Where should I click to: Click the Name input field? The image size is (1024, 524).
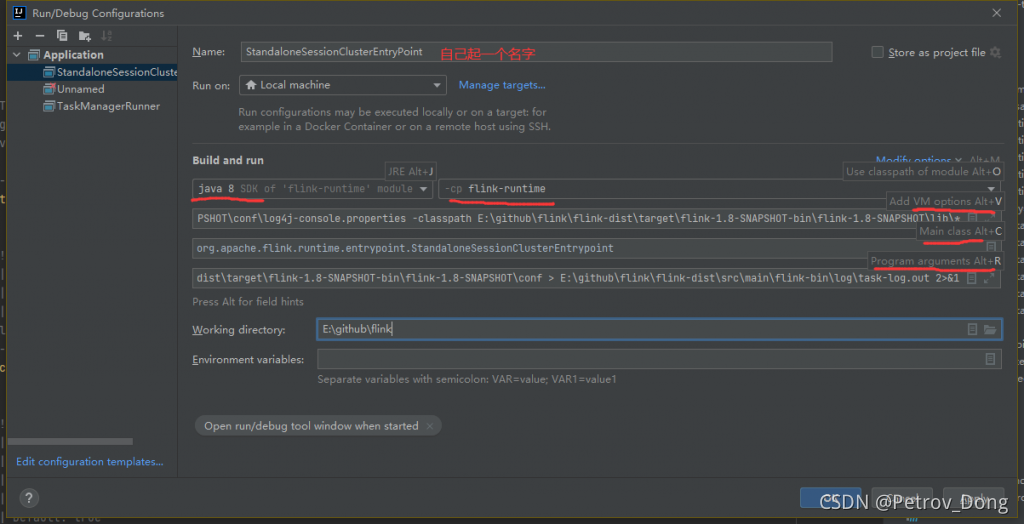click(536, 52)
